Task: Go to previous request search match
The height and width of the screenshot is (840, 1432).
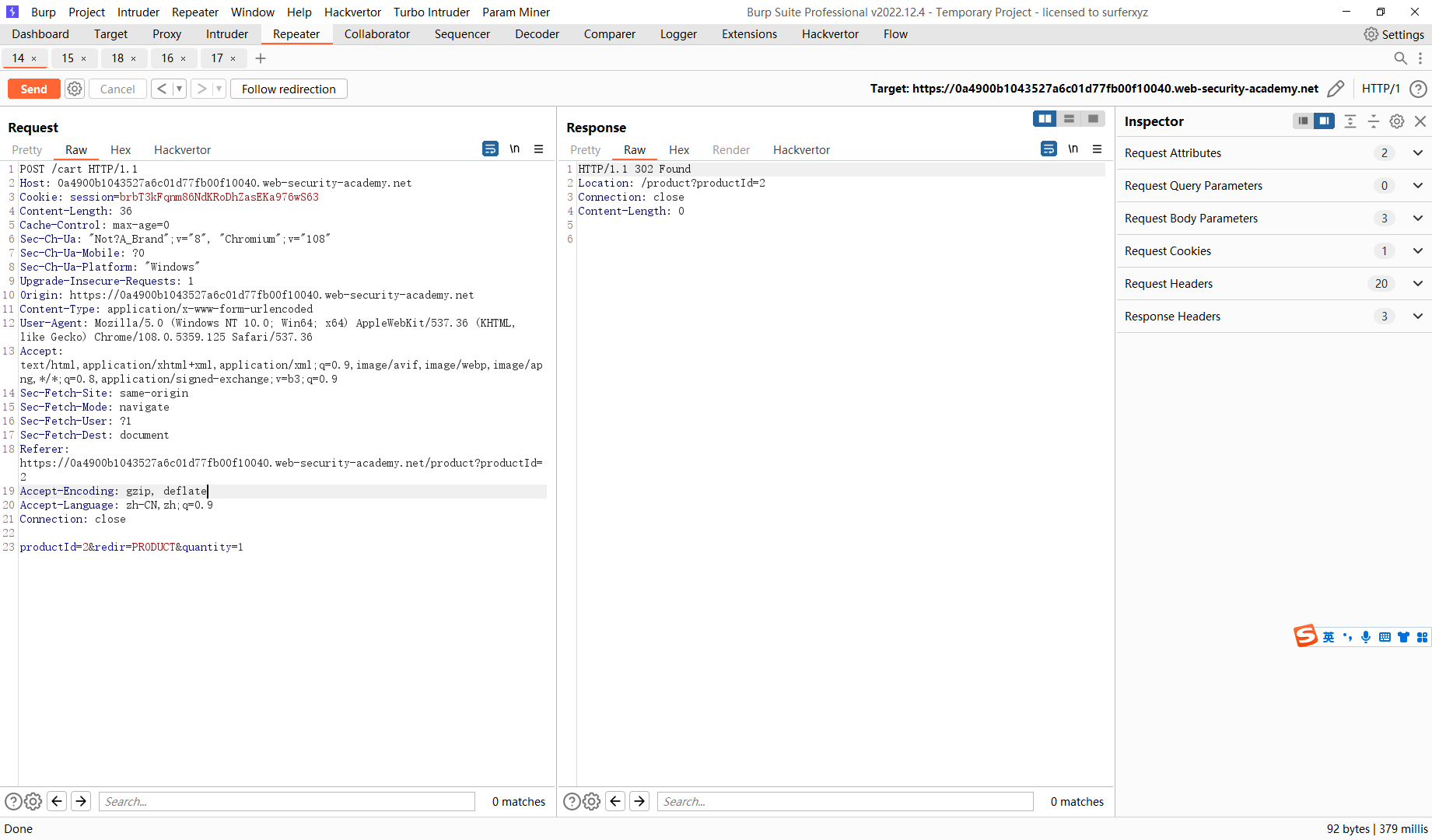Action: [57, 802]
